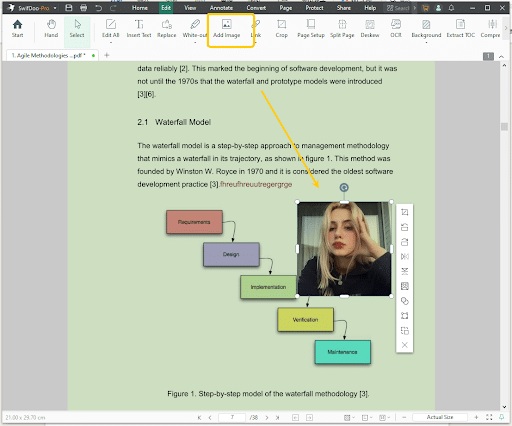Switch to the Convert tab

click(256, 8)
